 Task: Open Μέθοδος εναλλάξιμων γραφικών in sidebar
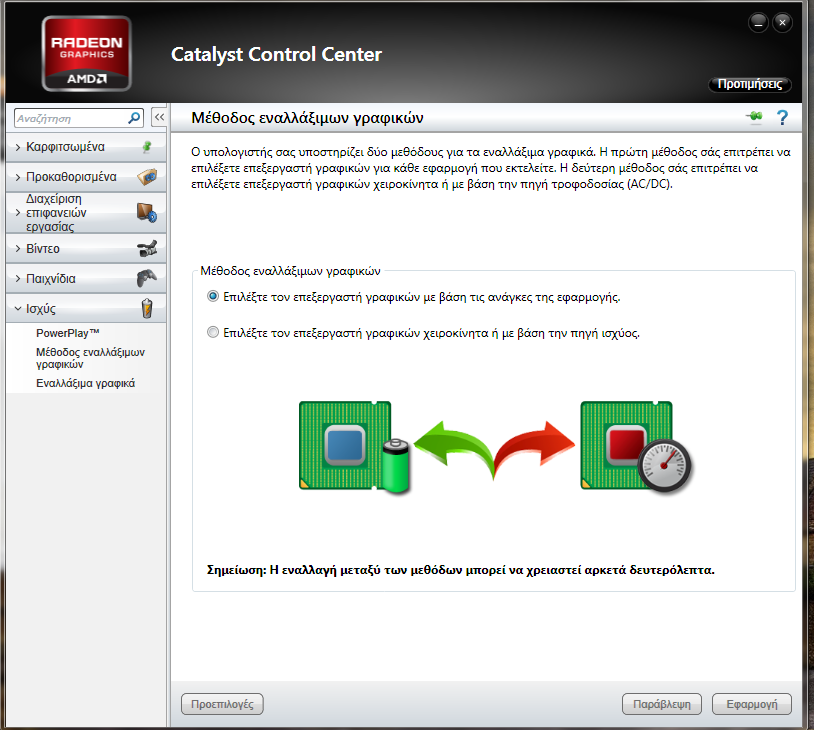(x=90, y=358)
